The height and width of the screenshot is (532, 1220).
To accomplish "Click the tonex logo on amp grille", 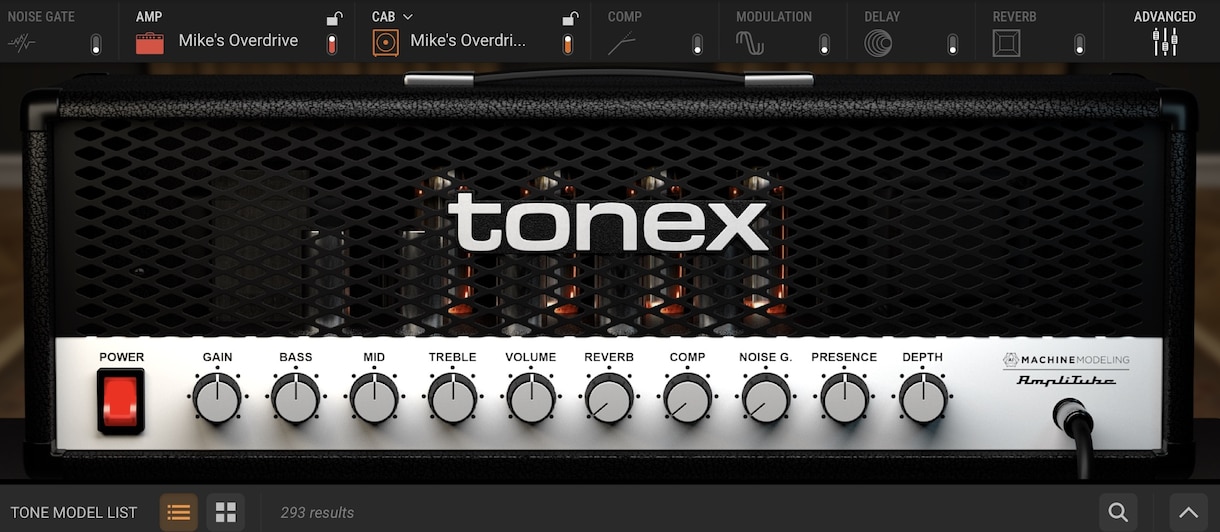I will (609, 223).
